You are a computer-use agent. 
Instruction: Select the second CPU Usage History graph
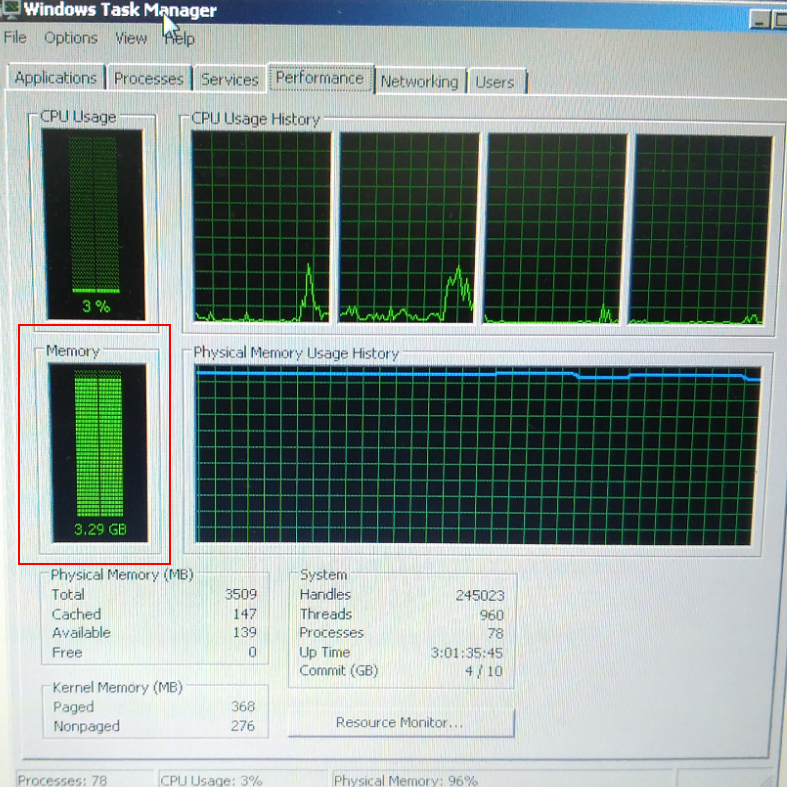tap(408, 229)
